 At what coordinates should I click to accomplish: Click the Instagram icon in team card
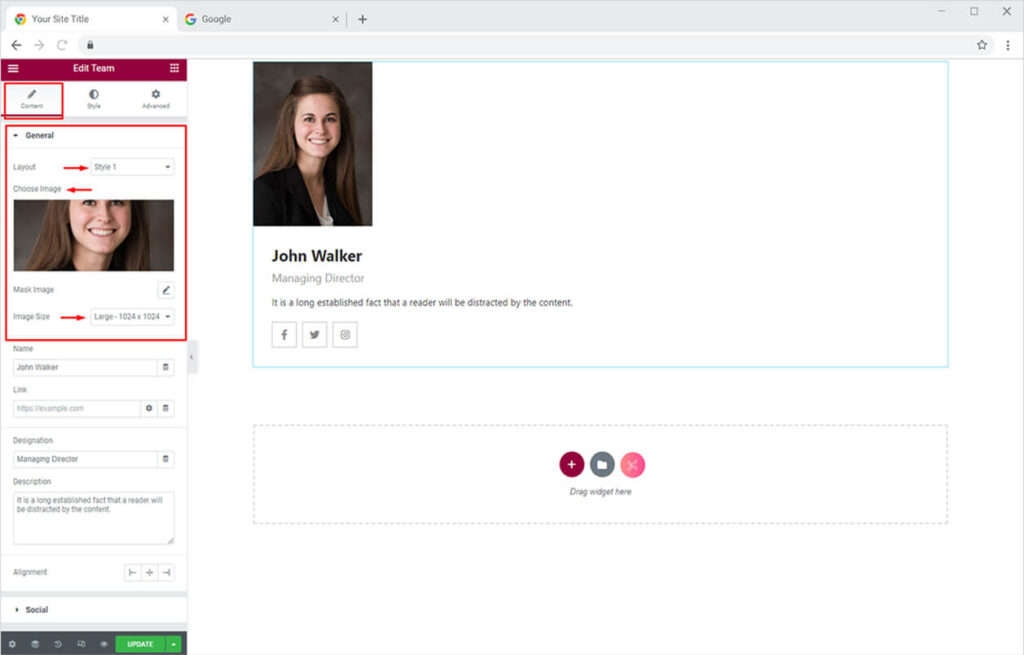(345, 335)
